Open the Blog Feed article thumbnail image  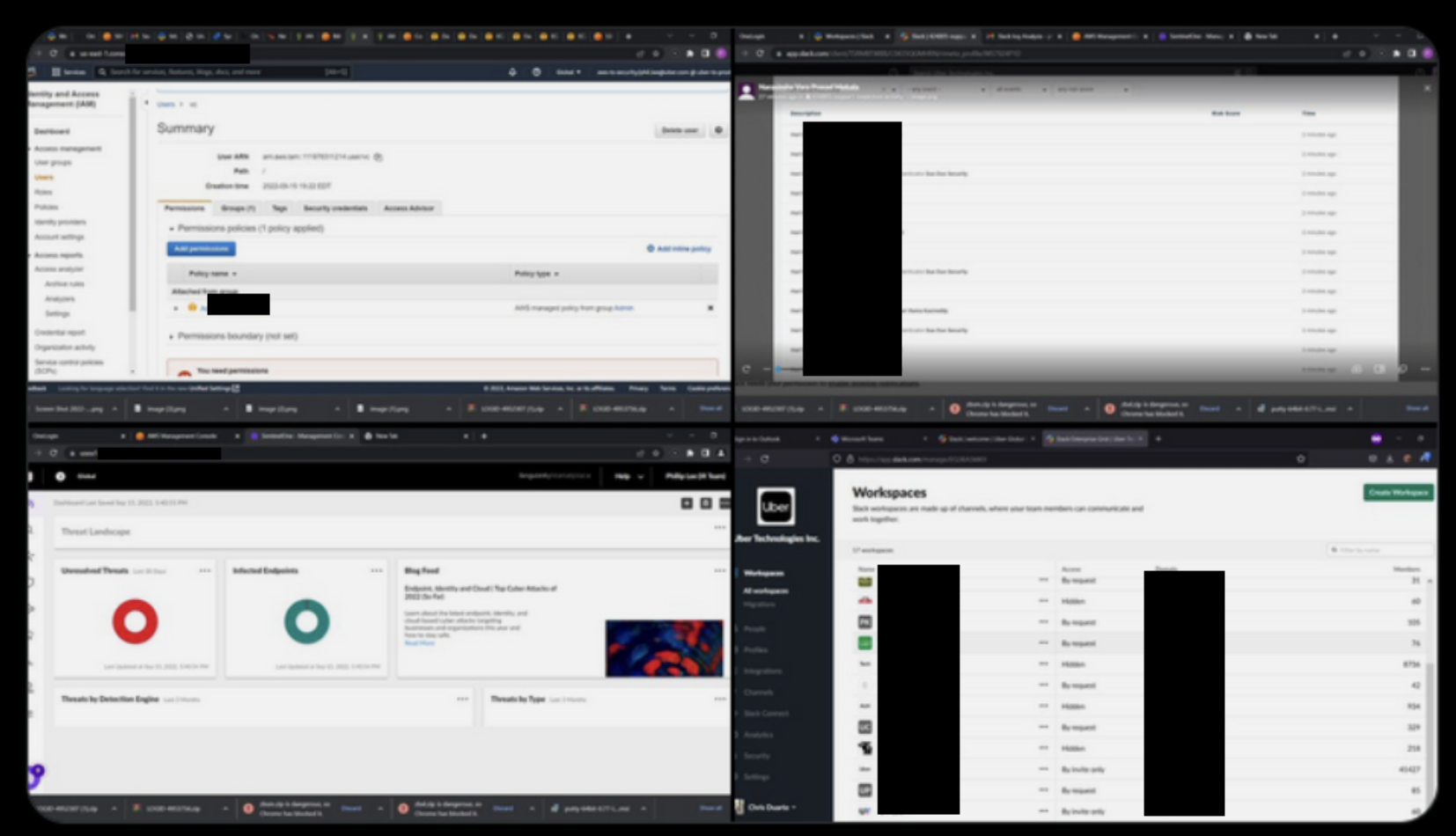664,649
